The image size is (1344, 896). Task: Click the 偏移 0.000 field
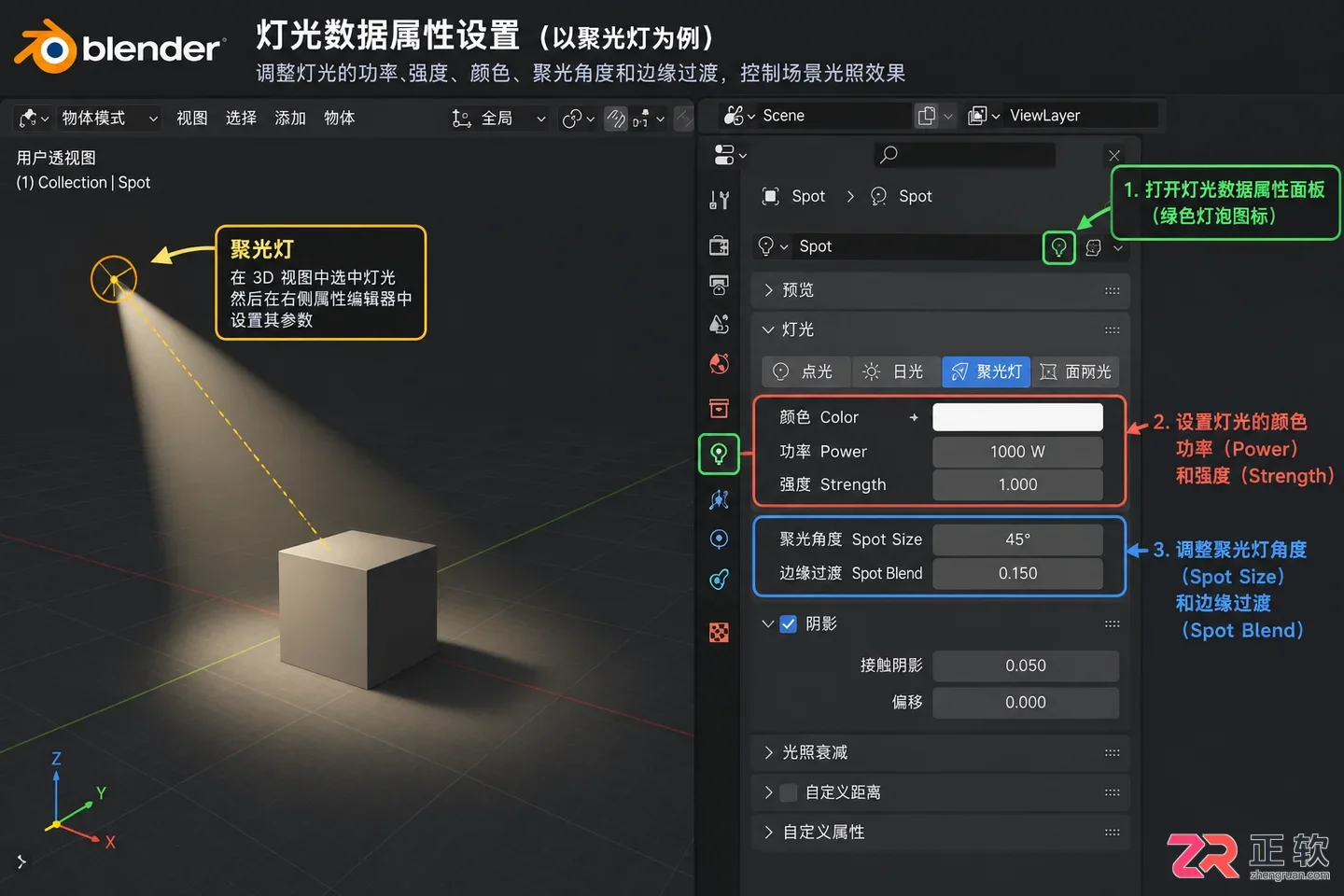[1026, 702]
